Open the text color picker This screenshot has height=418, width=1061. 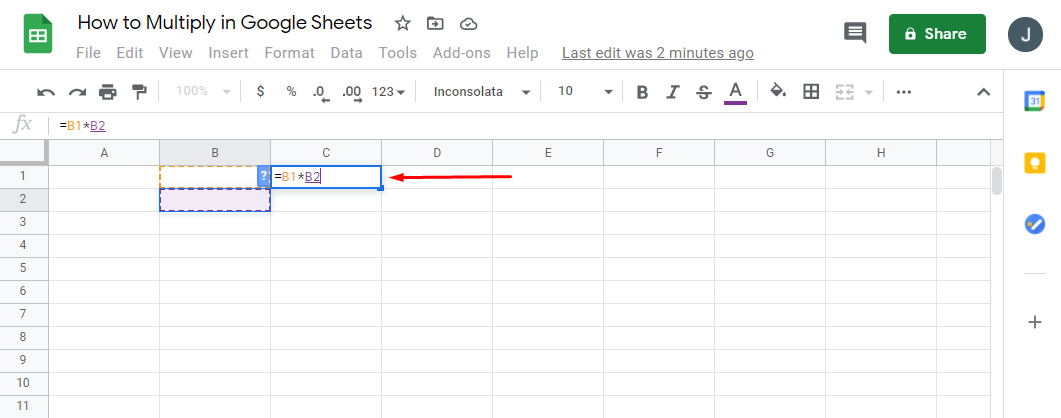(x=736, y=92)
